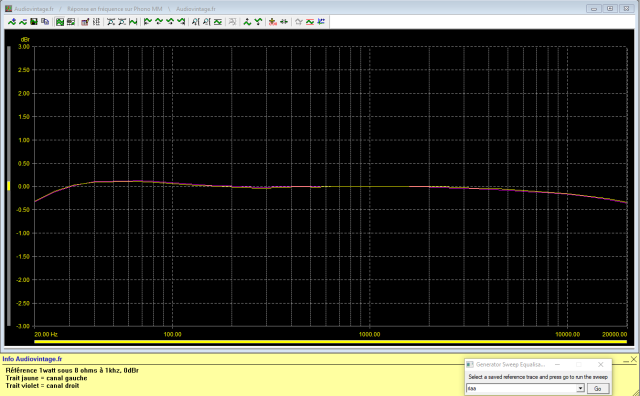The width and height of the screenshot is (640, 396).
Task: Click the '10000.00' frequency axis label
Action: tap(567, 334)
